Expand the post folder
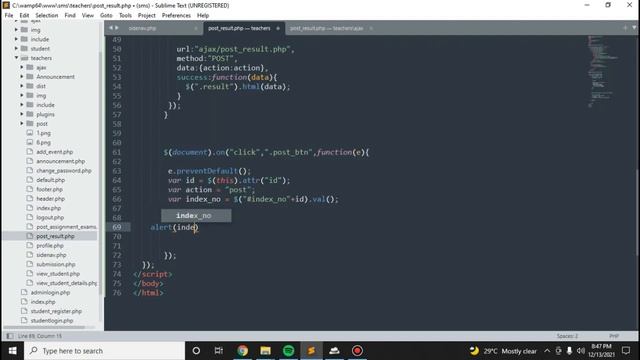The image size is (640, 360). pos(22,123)
